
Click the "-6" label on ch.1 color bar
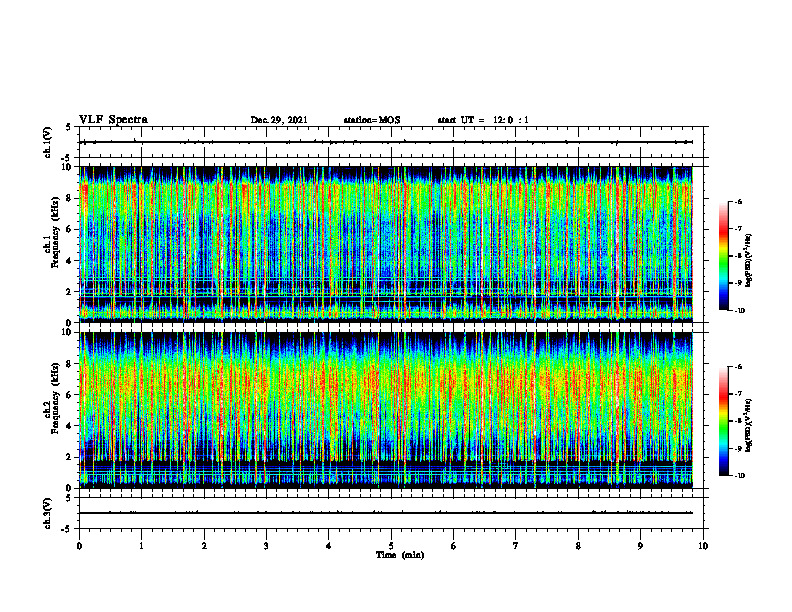738,201
